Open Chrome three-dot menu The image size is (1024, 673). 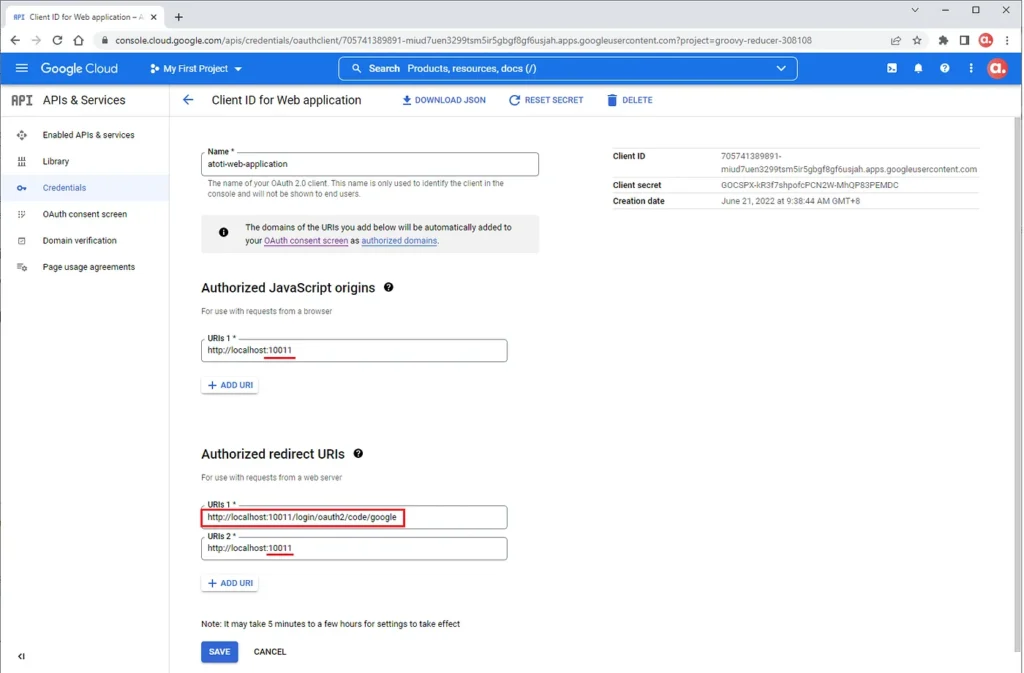(1007, 40)
